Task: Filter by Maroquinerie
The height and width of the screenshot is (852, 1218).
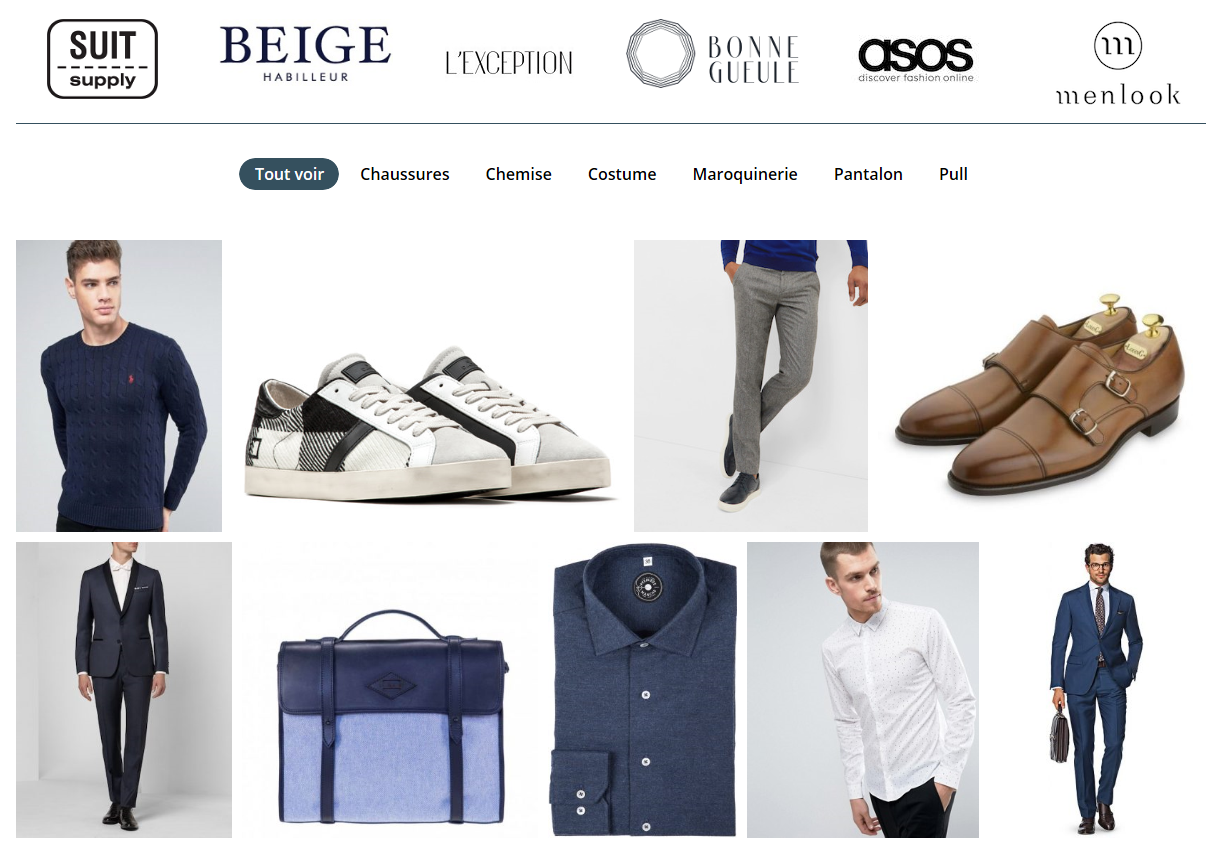Action: pos(745,174)
